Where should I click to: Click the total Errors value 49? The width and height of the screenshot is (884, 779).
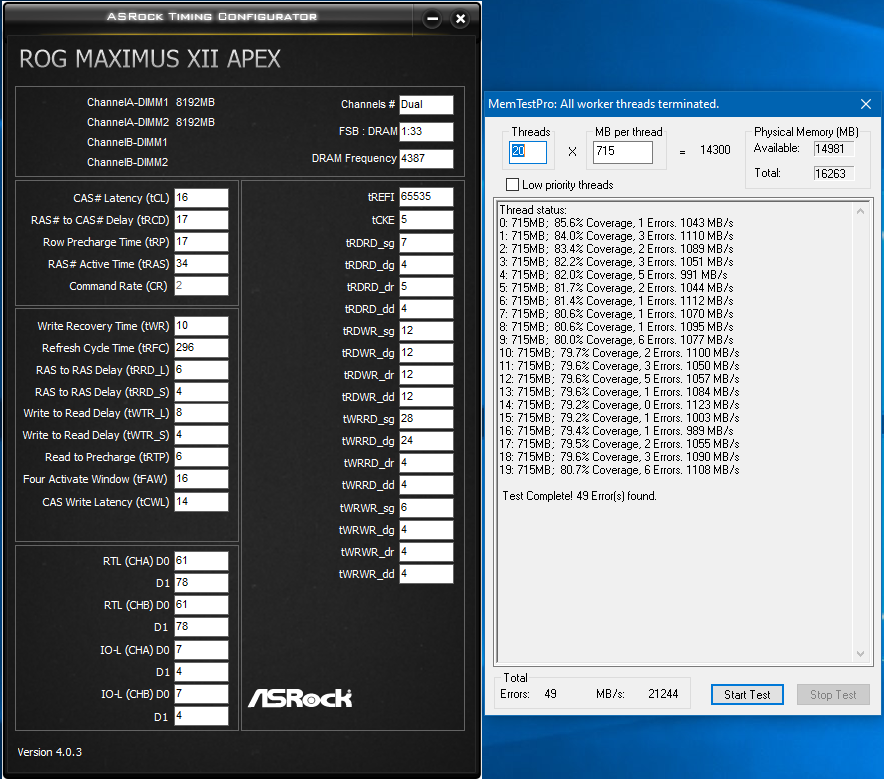(550, 694)
